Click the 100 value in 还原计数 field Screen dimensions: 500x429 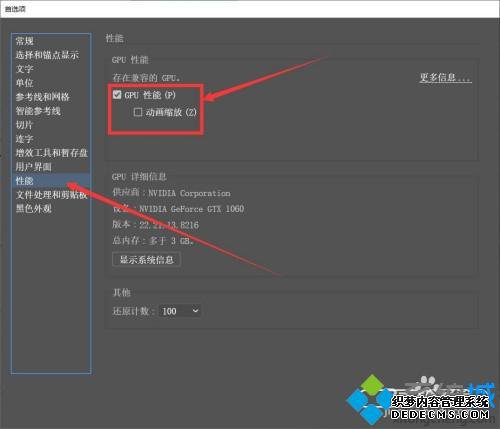(169, 311)
